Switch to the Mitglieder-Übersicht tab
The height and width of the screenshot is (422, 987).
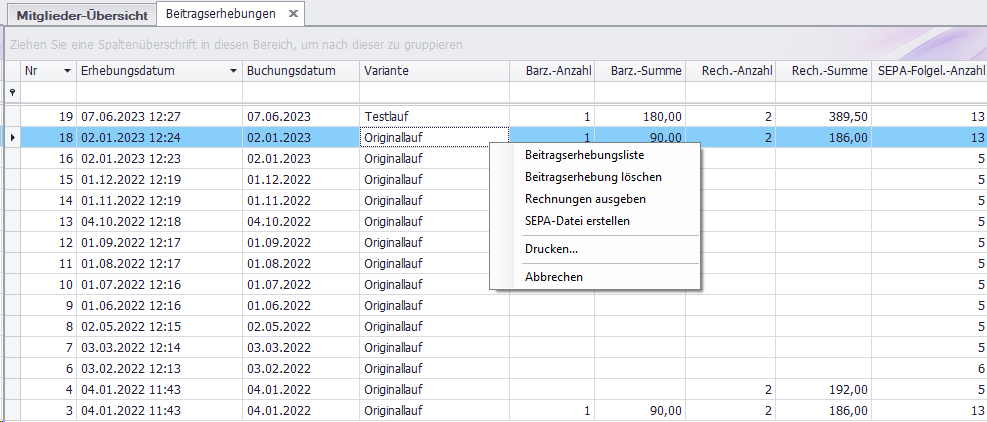tap(82, 15)
